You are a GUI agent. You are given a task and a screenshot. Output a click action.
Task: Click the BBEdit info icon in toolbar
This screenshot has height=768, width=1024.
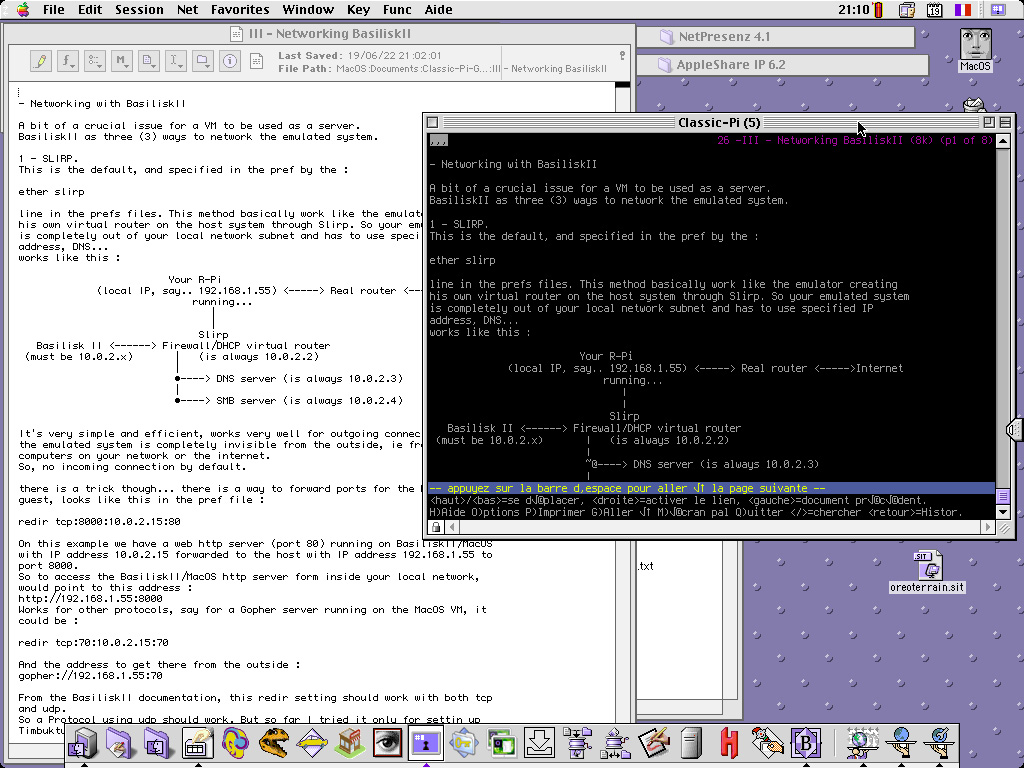pyautogui.click(x=230, y=61)
